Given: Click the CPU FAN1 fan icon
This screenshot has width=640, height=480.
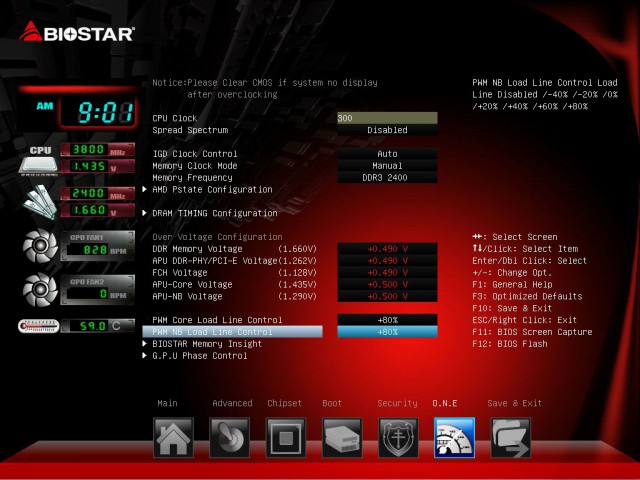Looking at the screenshot, I should (40, 245).
